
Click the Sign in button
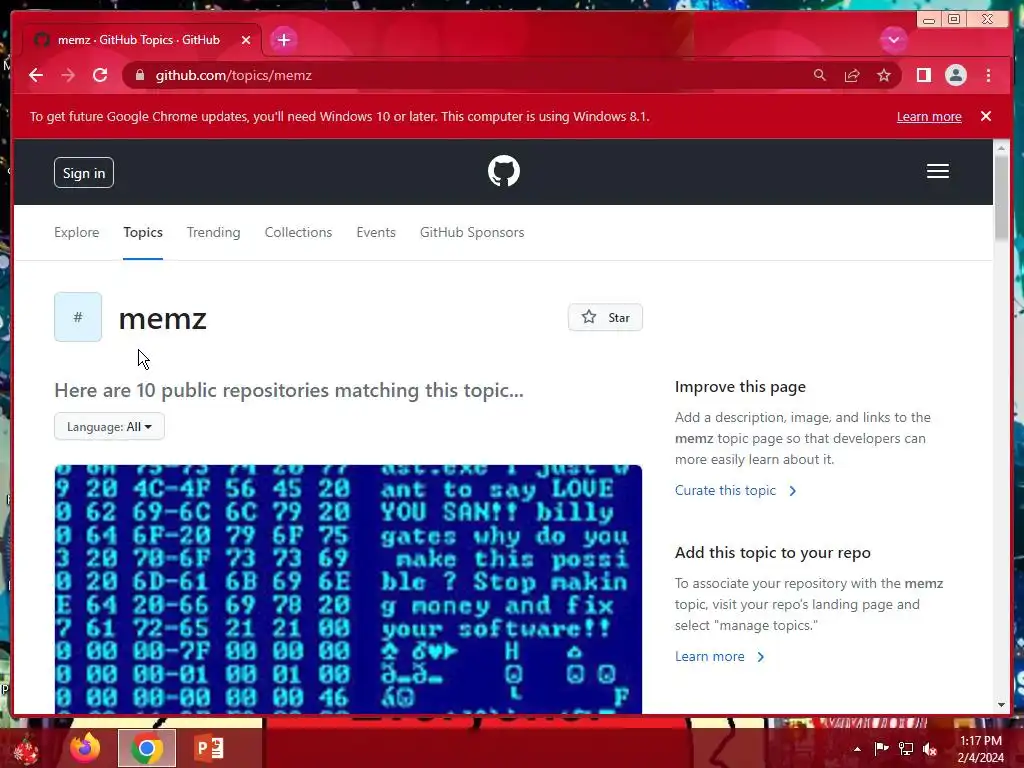[x=84, y=172]
